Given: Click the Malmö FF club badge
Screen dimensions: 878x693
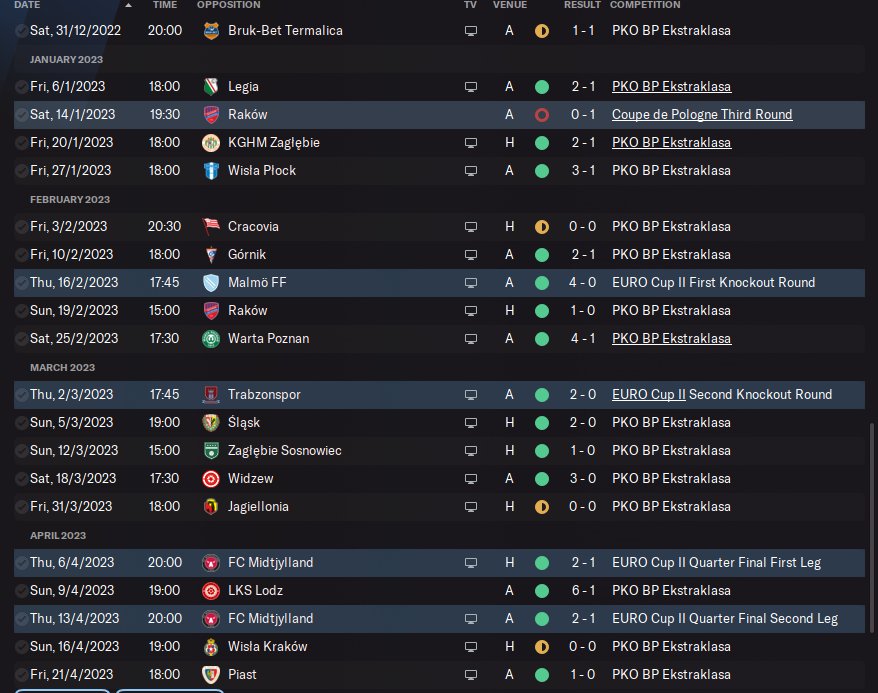Looking at the screenshot, I should tap(210, 283).
